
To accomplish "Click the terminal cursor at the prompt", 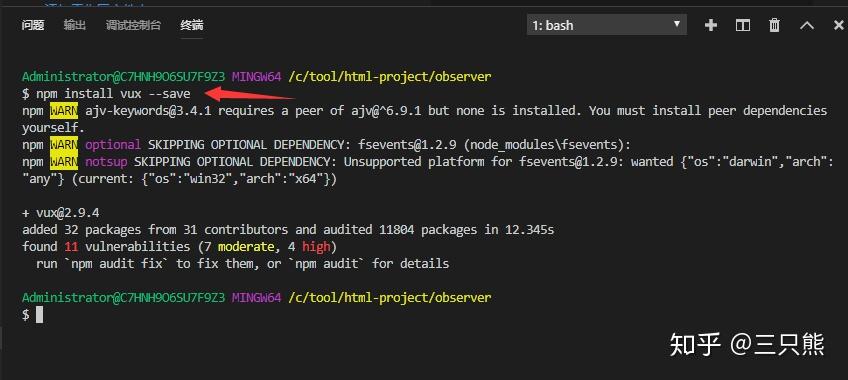I will (39, 315).
